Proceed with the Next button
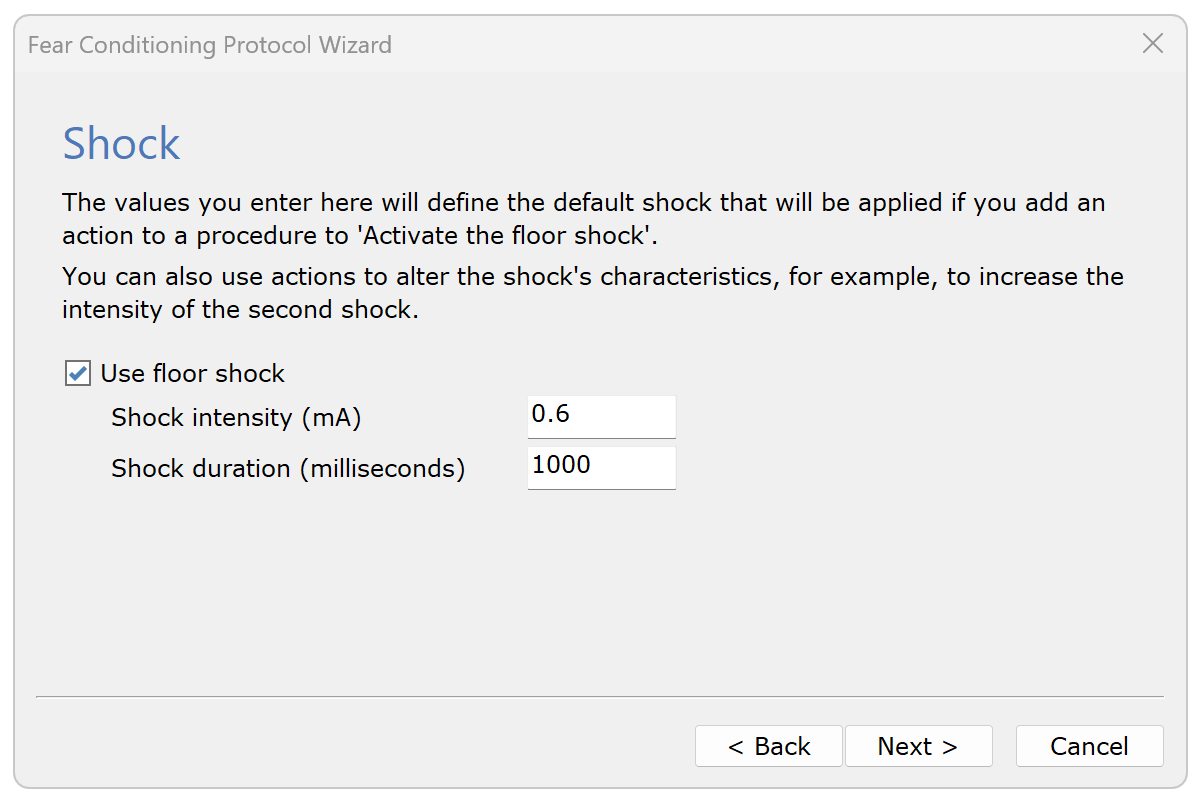Image resolution: width=1198 pixels, height=796 pixels. click(918, 746)
